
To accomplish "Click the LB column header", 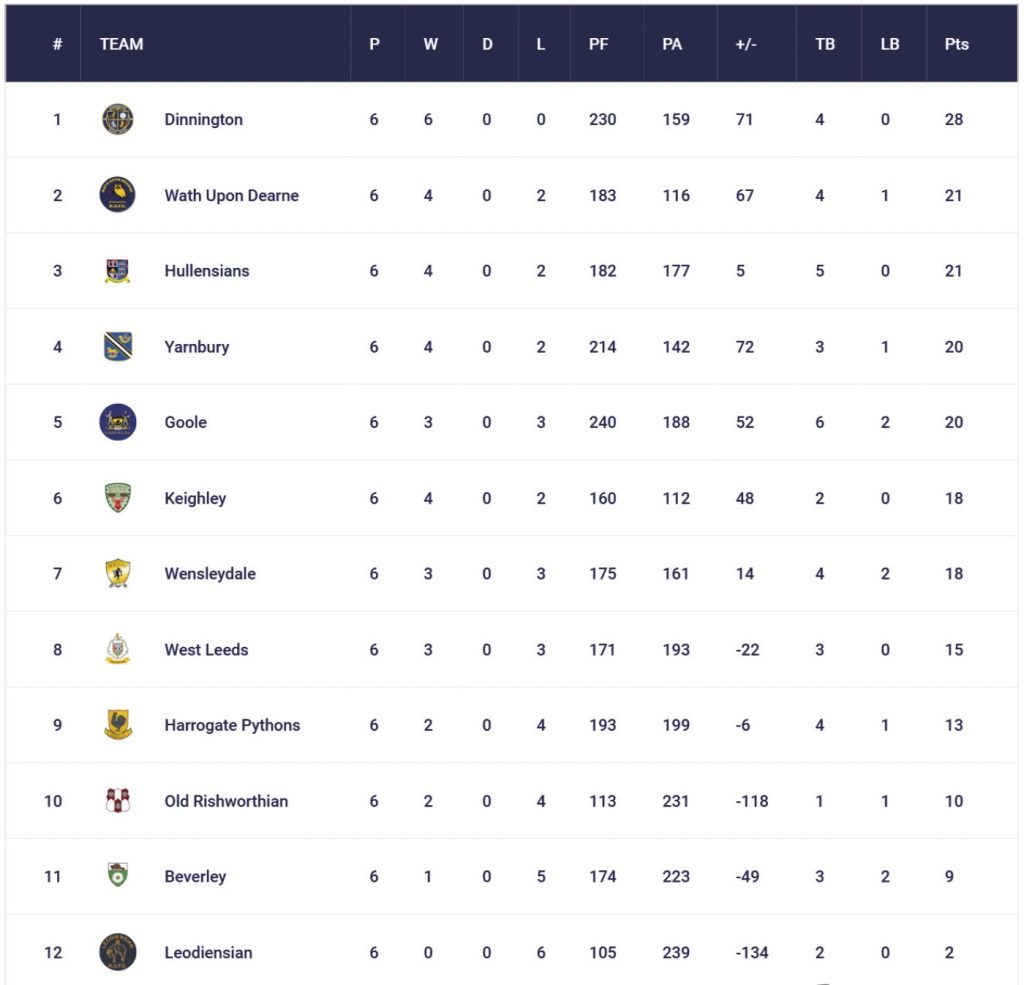I will tap(890, 44).
